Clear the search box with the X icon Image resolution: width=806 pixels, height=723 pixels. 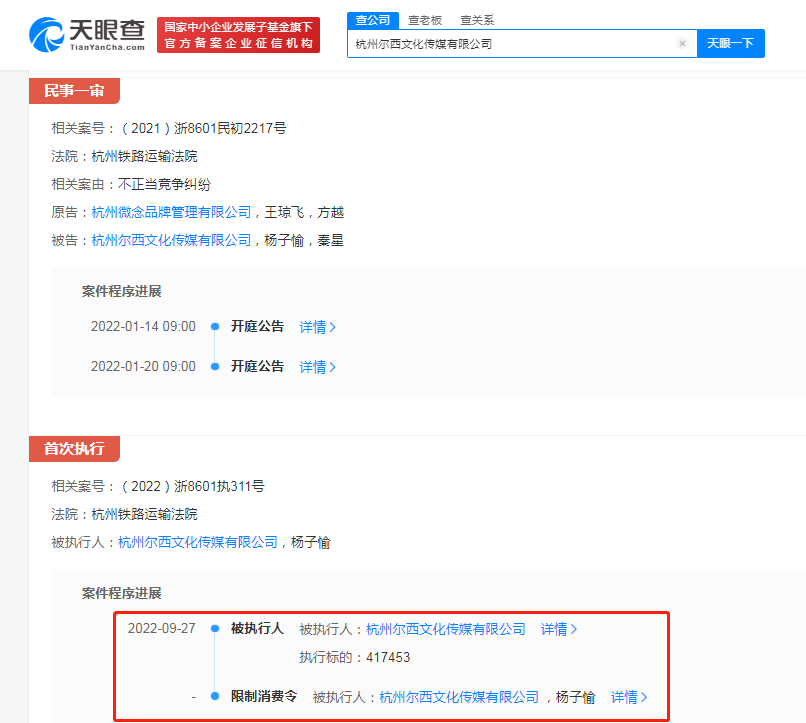coord(682,44)
